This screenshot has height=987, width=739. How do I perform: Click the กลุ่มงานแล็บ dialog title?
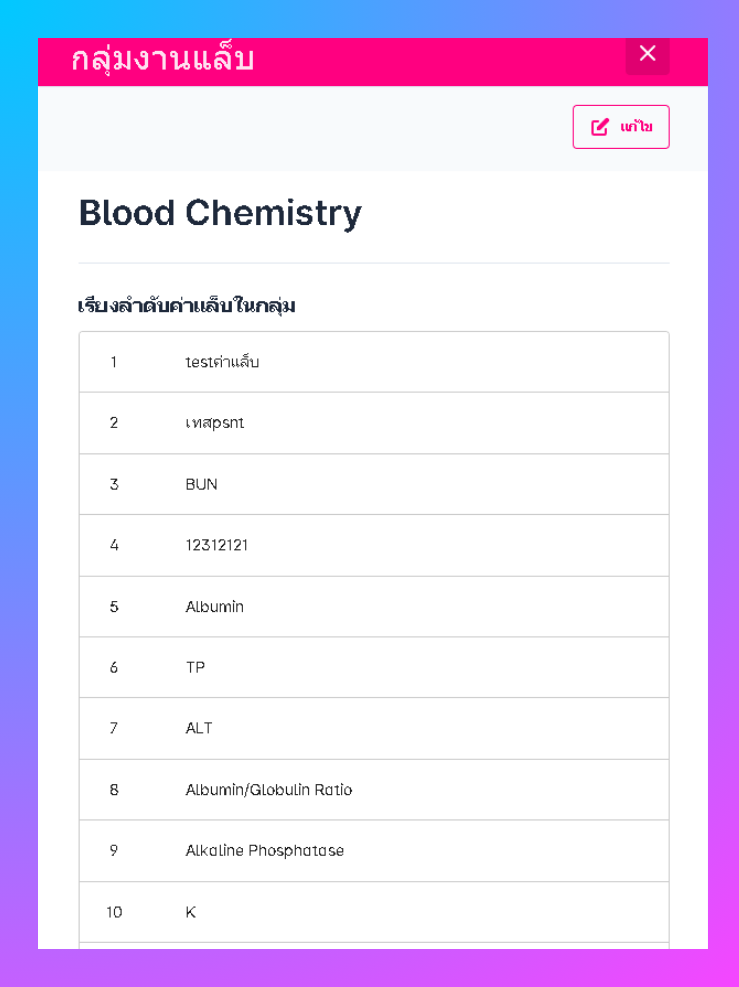coord(162,59)
